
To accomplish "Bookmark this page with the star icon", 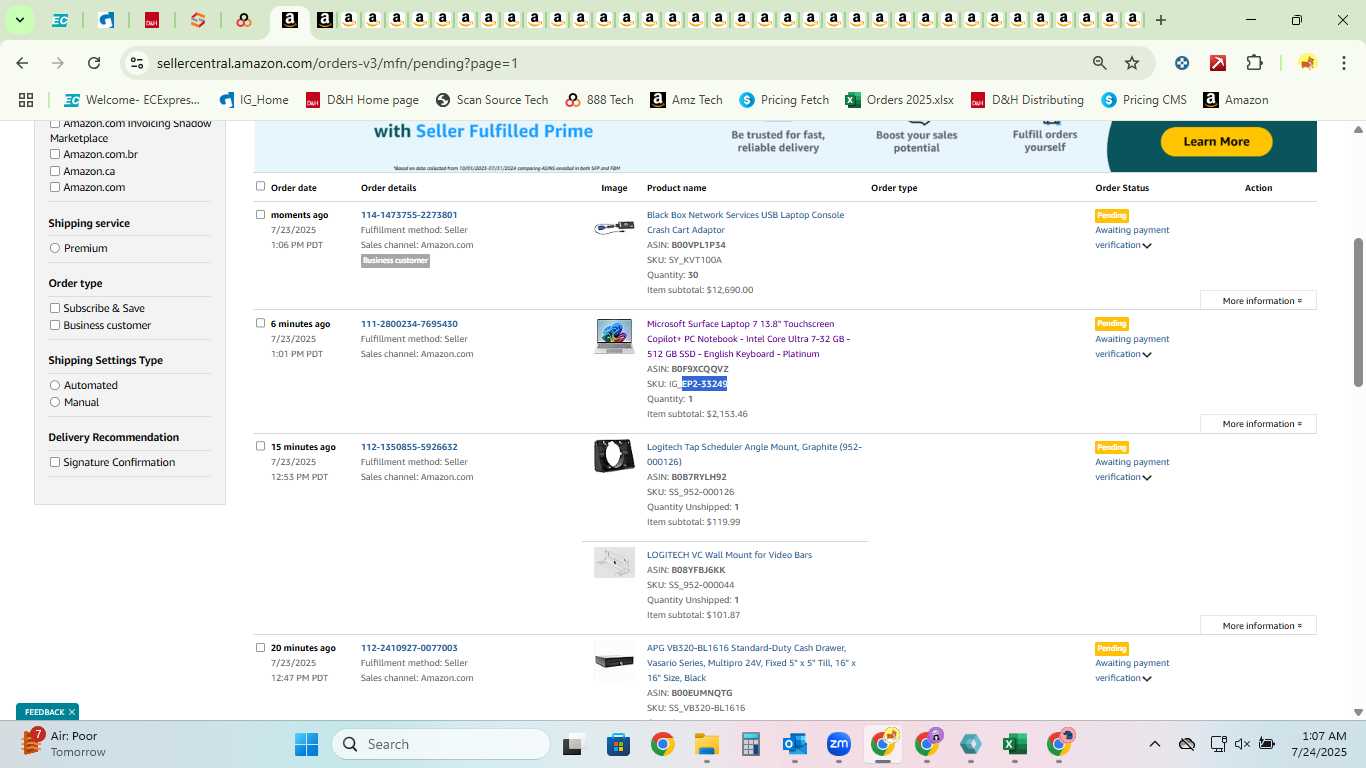I will (1132, 63).
